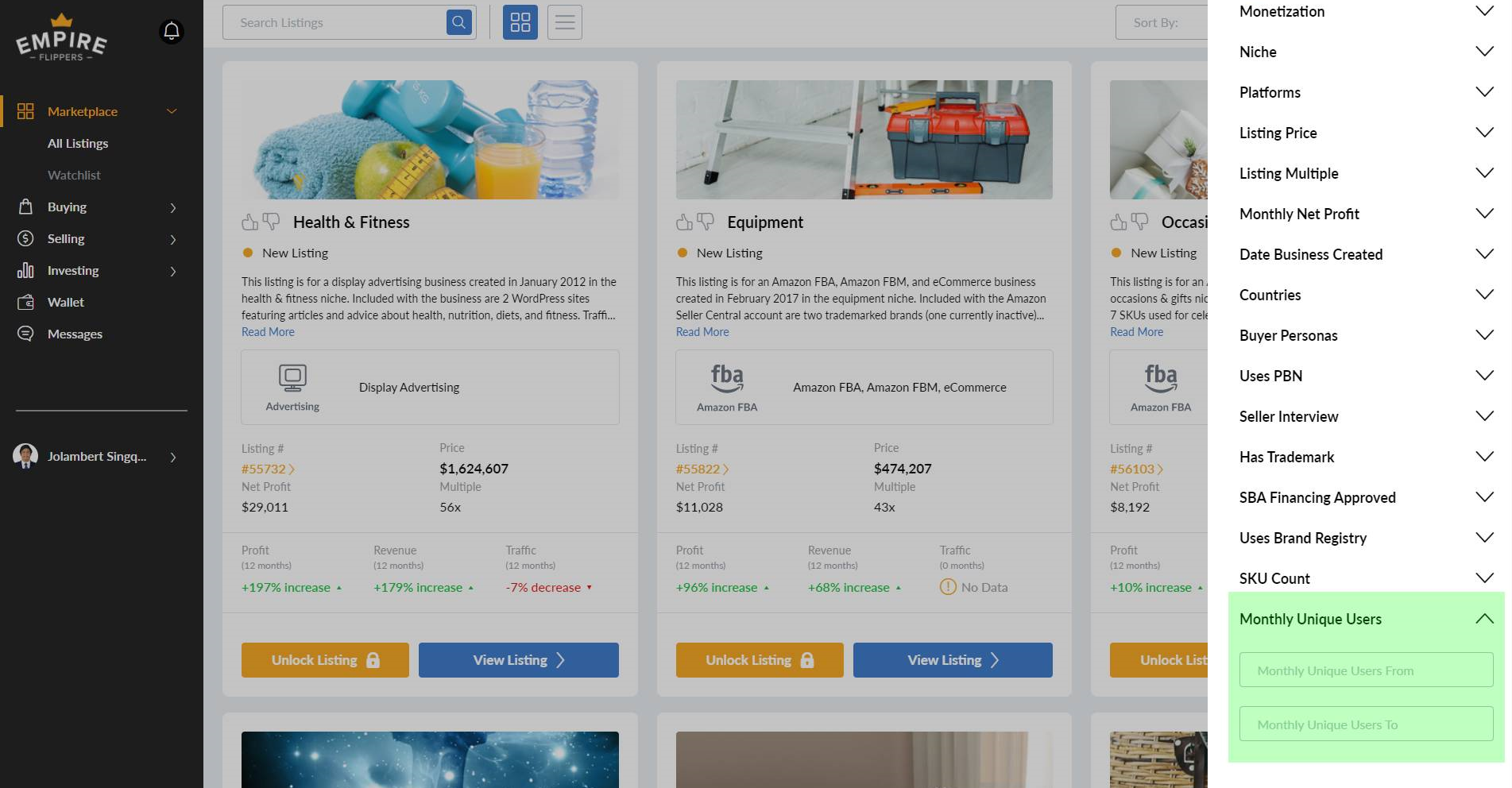Viewport: 1512px width, 788px height.
Task: Open the Jolambert Singq... account menu
Action: [95, 456]
